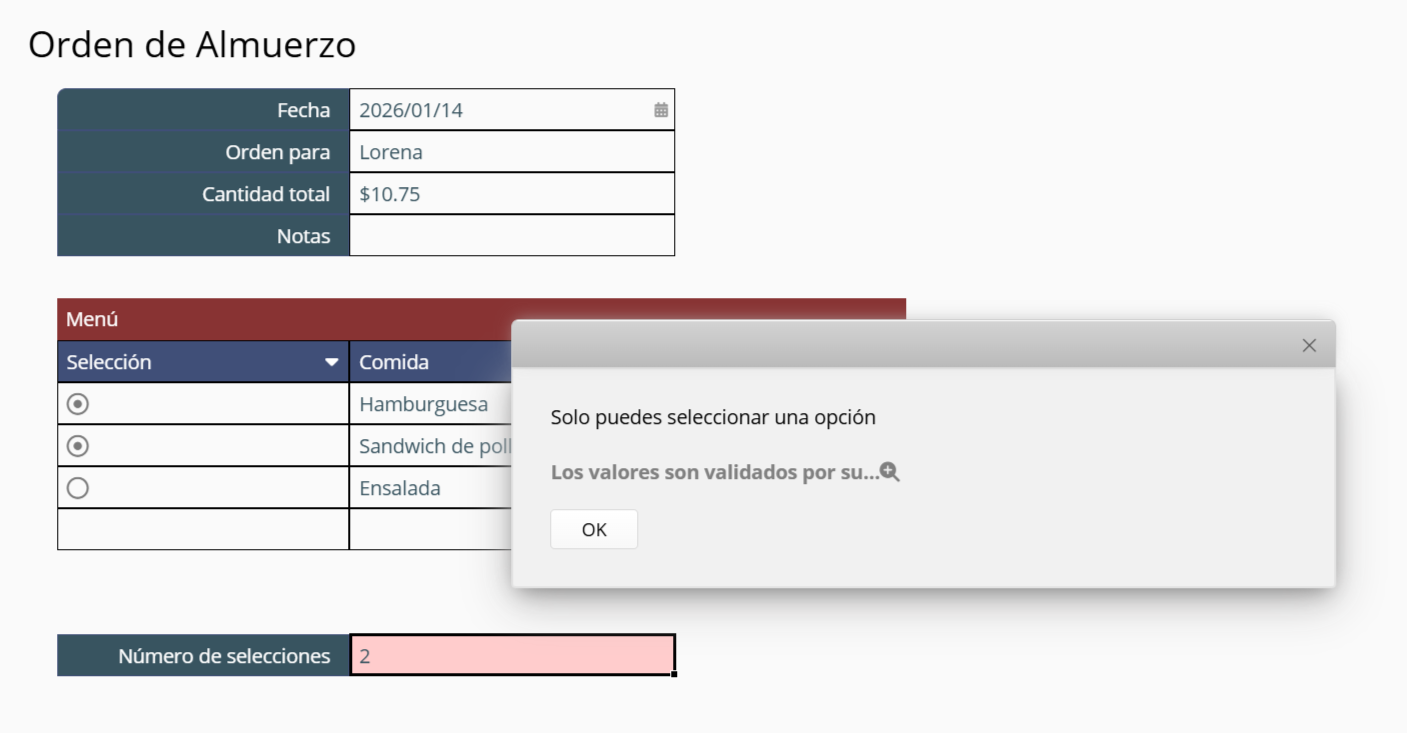This screenshot has height=733, width=1407.
Task: Toggle the Sandwich de pollo radio button
Action: tap(78, 446)
